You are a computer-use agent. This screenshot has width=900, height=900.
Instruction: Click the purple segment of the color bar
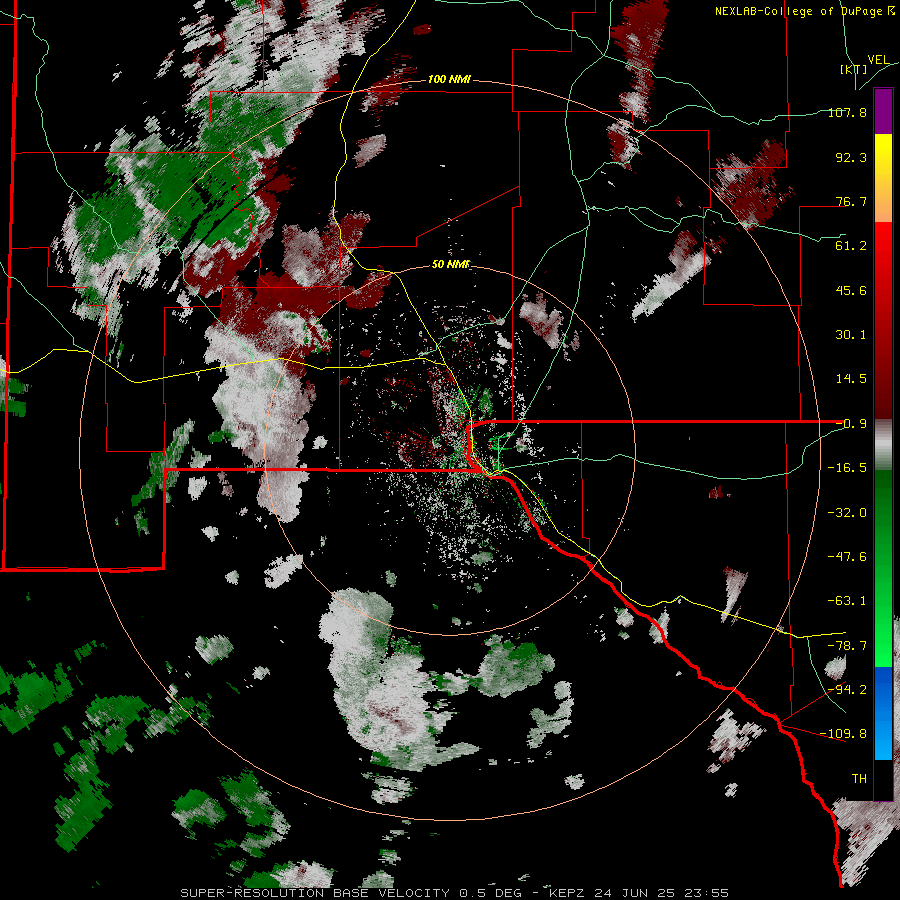coord(883,111)
